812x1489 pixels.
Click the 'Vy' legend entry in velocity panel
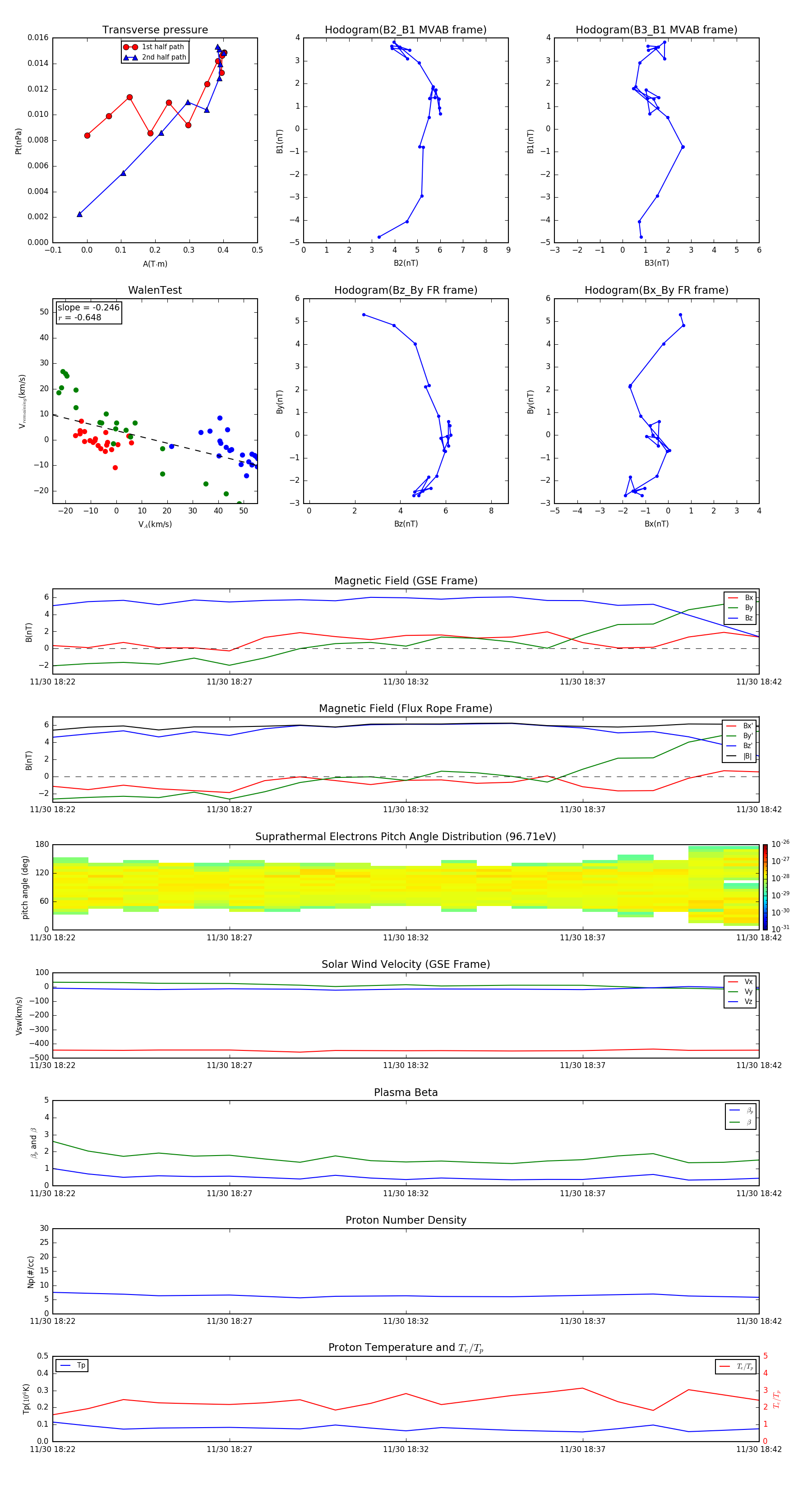[x=740, y=991]
